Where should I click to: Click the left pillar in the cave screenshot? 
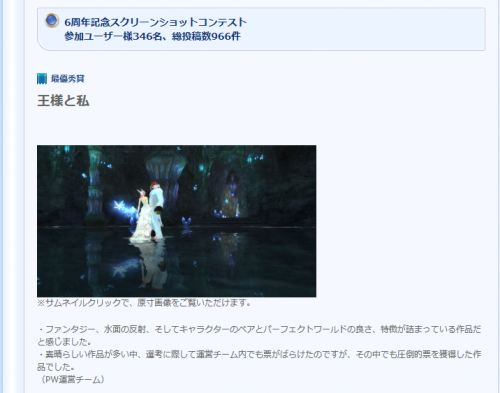point(94,187)
